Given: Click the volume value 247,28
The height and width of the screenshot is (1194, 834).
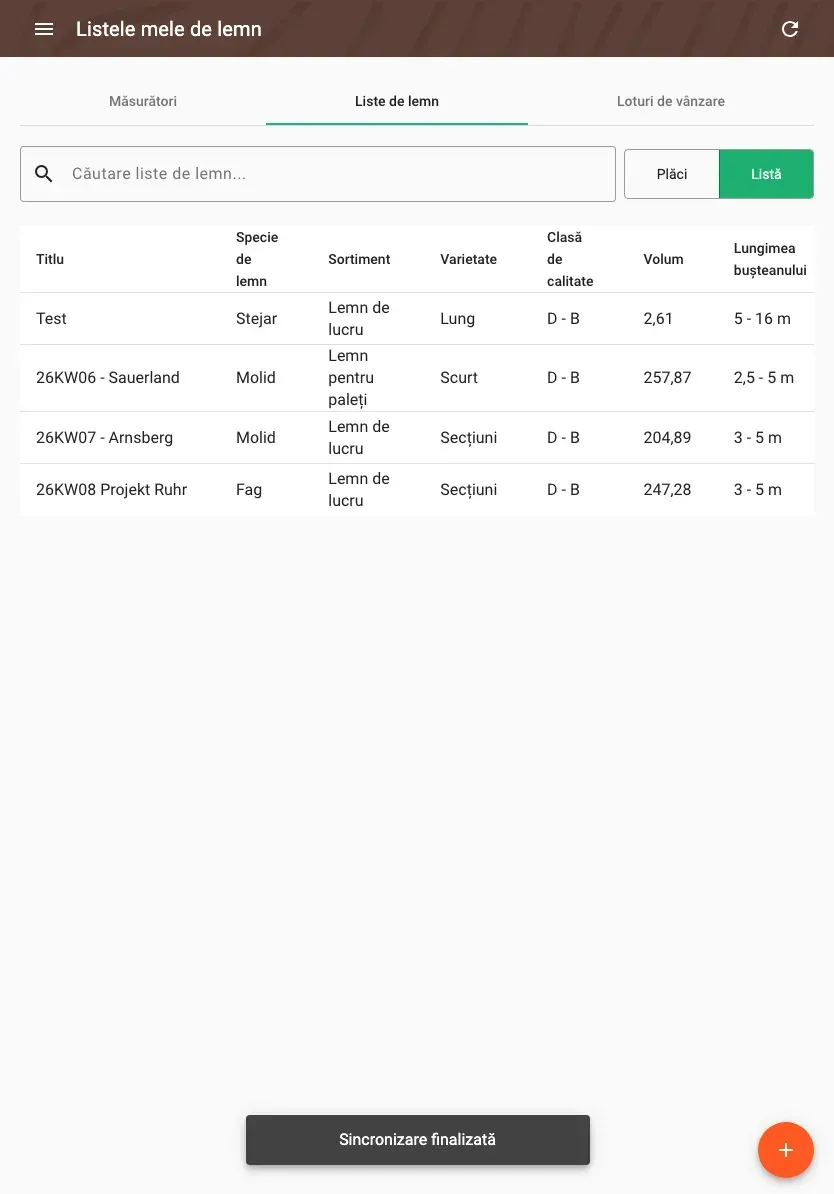Looking at the screenshot, I should (x=667, y=490).
